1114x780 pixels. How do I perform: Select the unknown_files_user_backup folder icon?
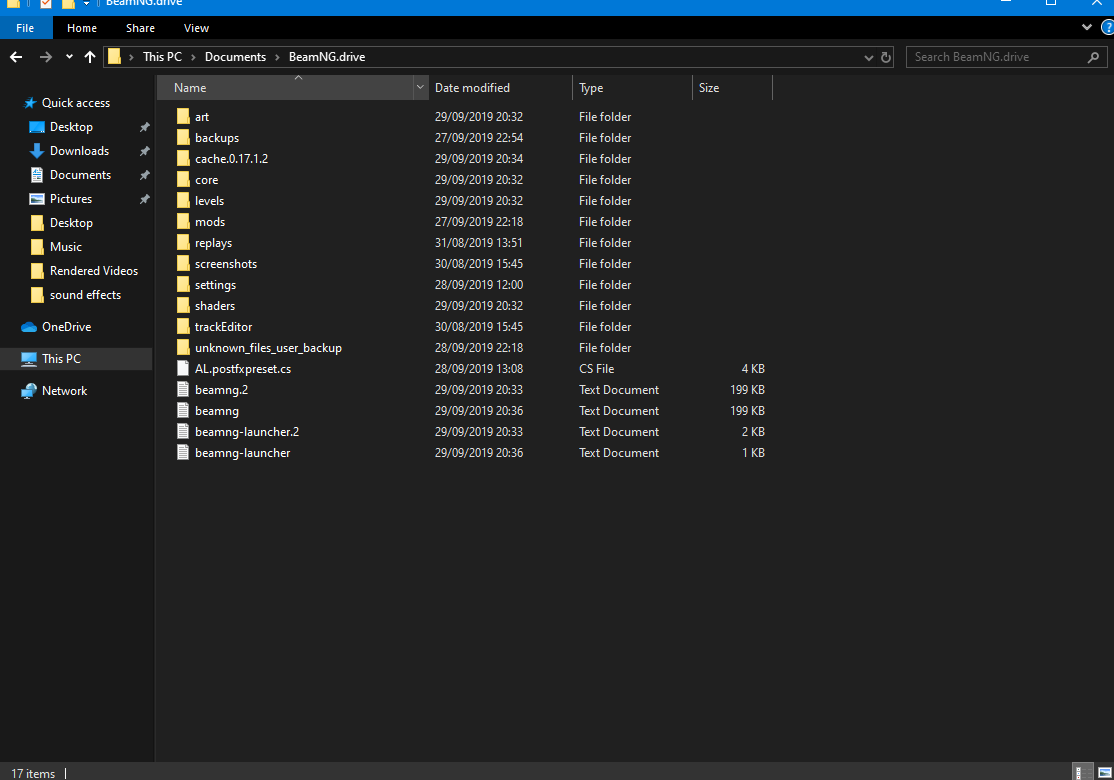pyautogui.click(x=183, y=348)
